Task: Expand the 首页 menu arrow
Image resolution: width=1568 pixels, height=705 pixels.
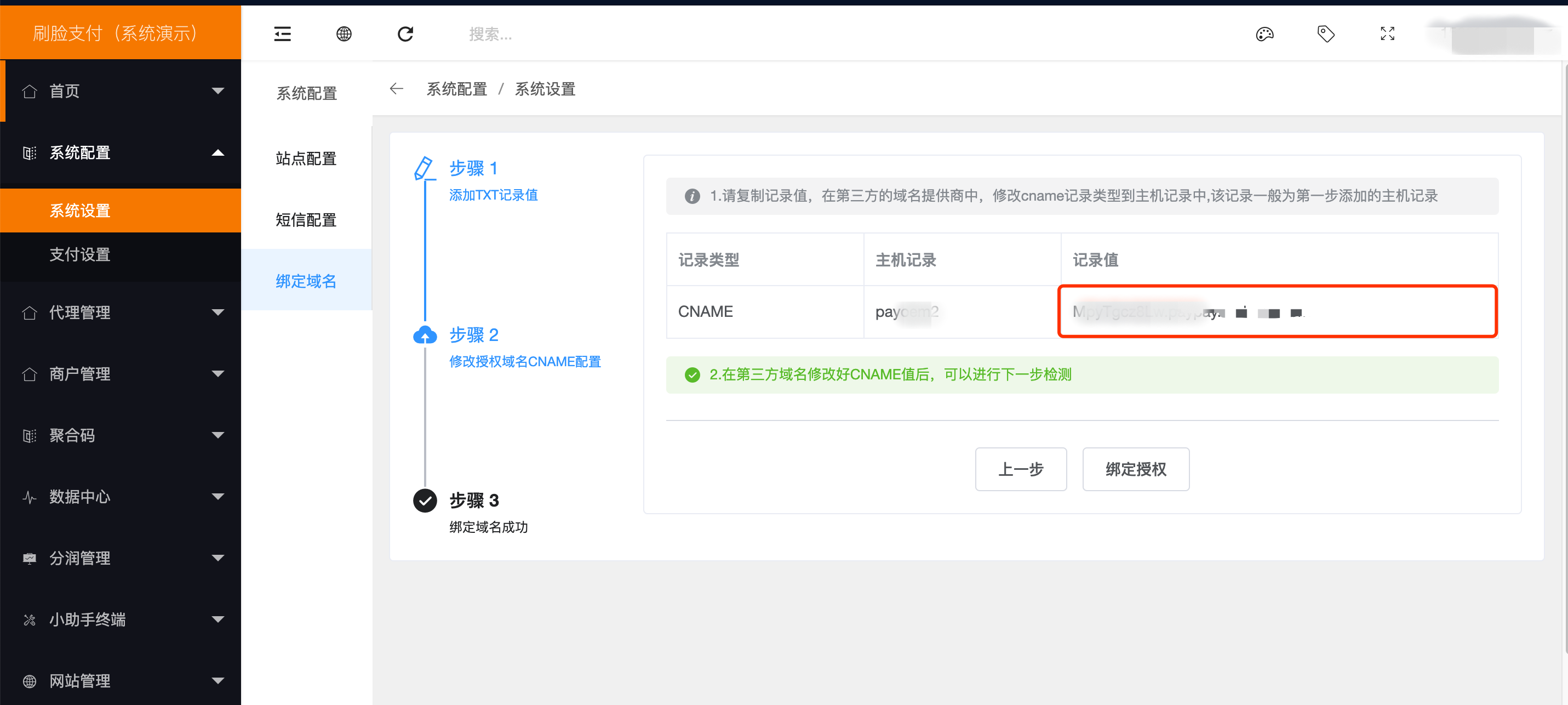Action: pyautogui.click(x=218, y=91)
